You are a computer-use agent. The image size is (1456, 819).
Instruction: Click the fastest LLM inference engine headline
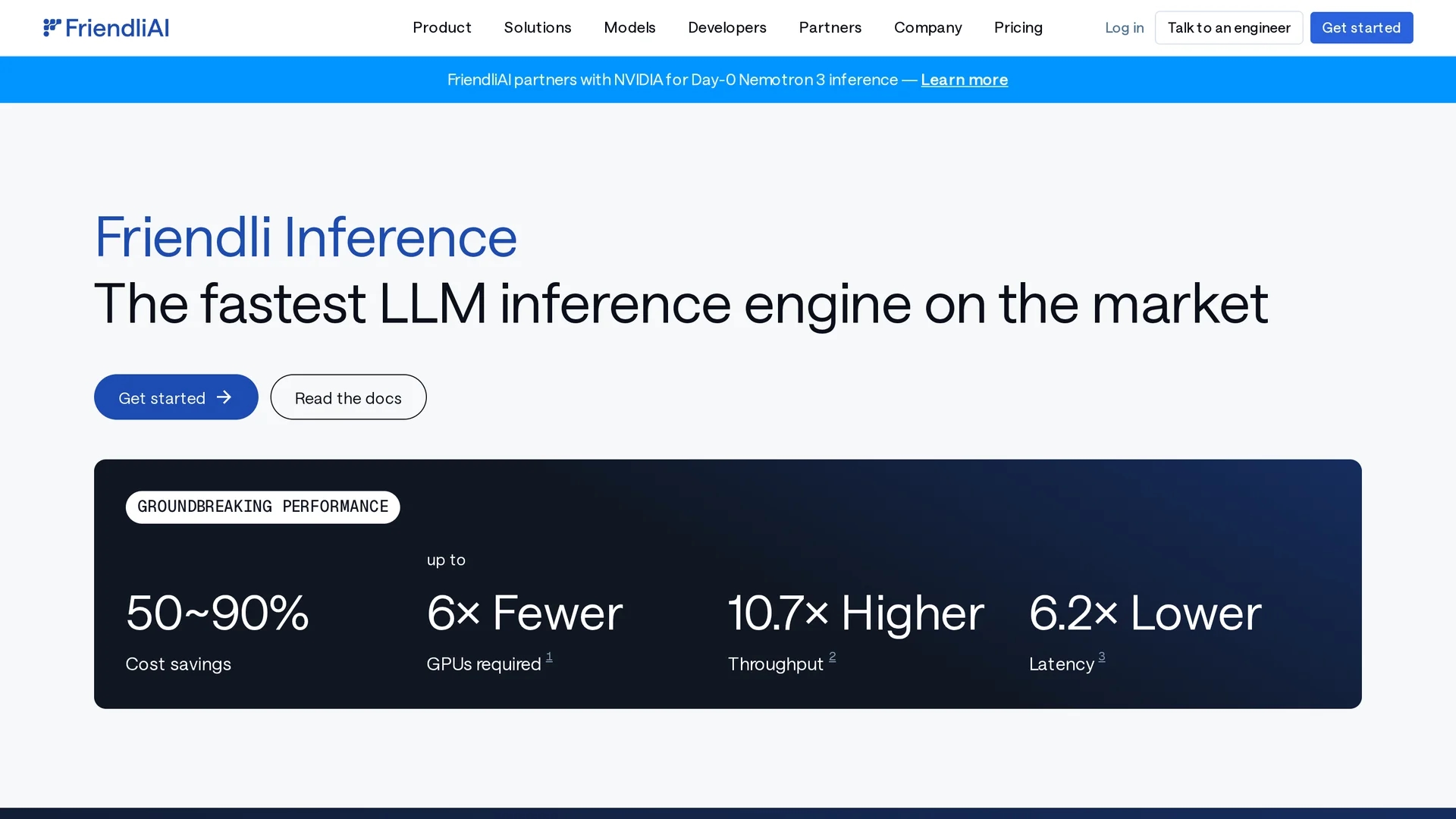(x=681, y=304)
